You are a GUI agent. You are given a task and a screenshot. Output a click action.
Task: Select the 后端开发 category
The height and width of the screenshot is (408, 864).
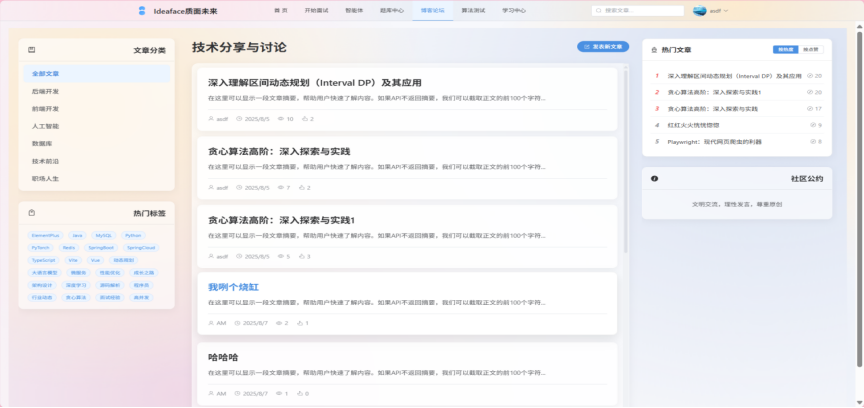[45, 91]
